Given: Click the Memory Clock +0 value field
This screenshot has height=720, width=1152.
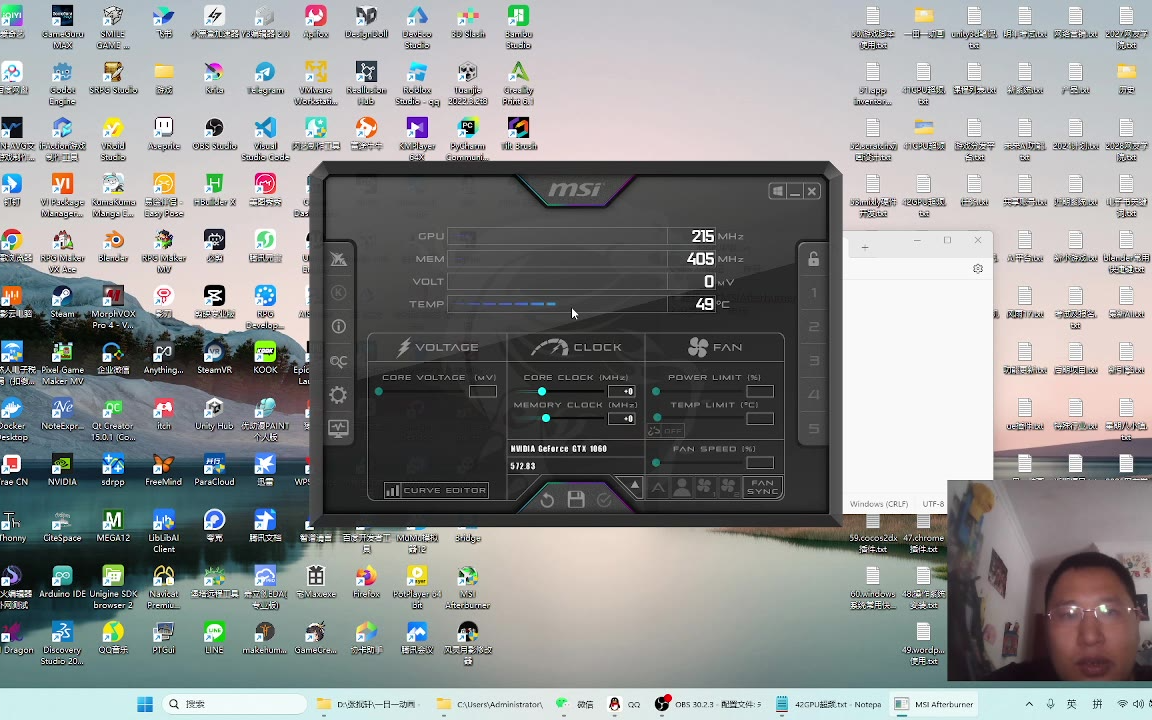Looking at the screenshot, I should coord(621,418).
